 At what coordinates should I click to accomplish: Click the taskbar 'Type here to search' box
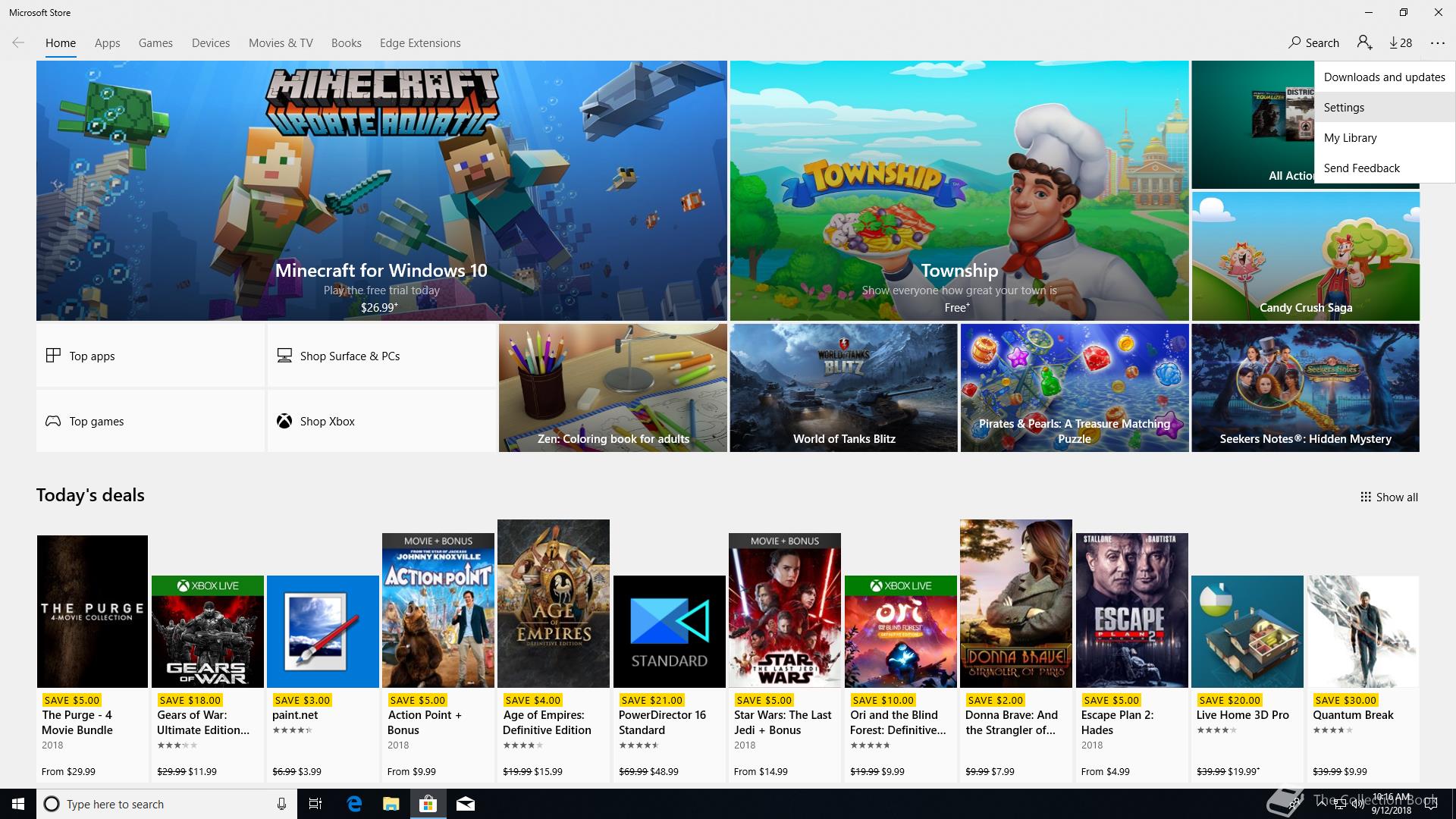coord(165,804)
